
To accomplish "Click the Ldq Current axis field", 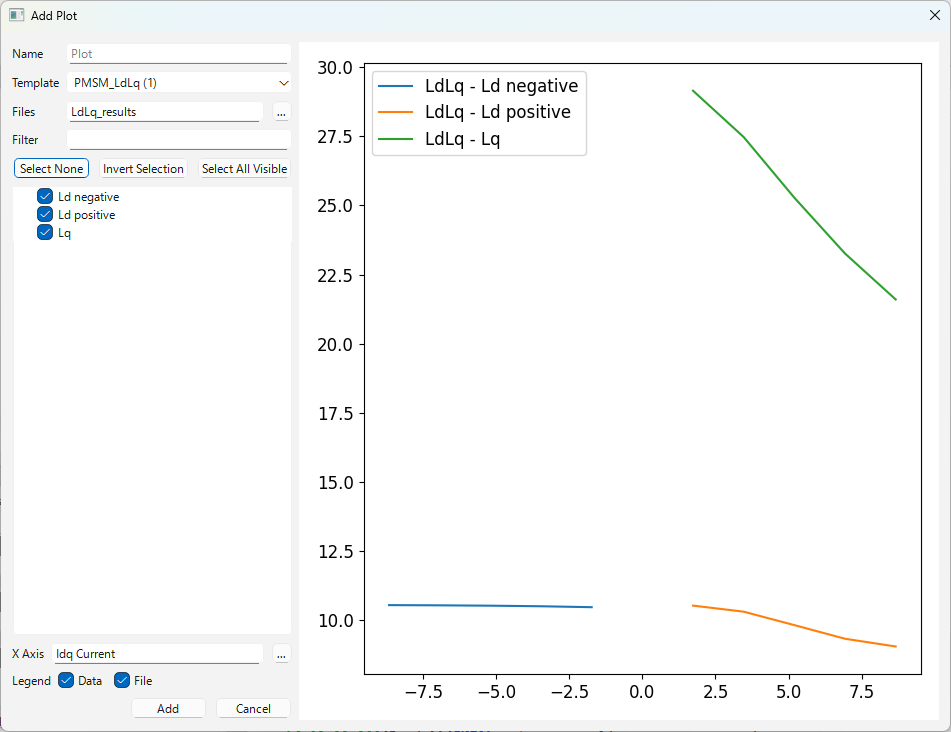I will 157,654.
